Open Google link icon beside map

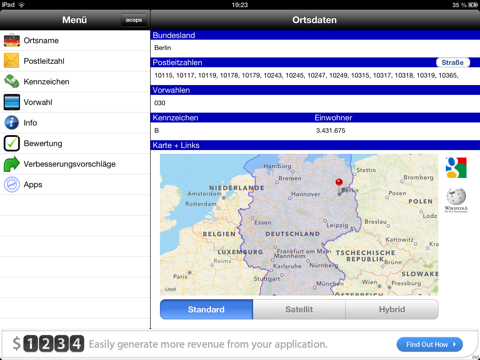pyautogui.click(x=456, y=168)
